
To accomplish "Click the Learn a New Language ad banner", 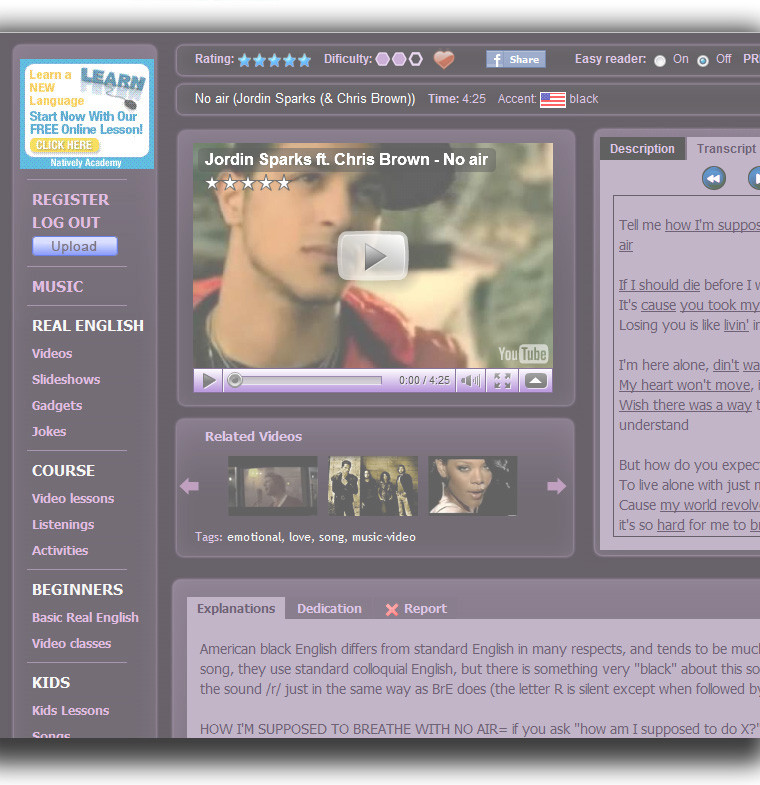I will coord(87,114).
